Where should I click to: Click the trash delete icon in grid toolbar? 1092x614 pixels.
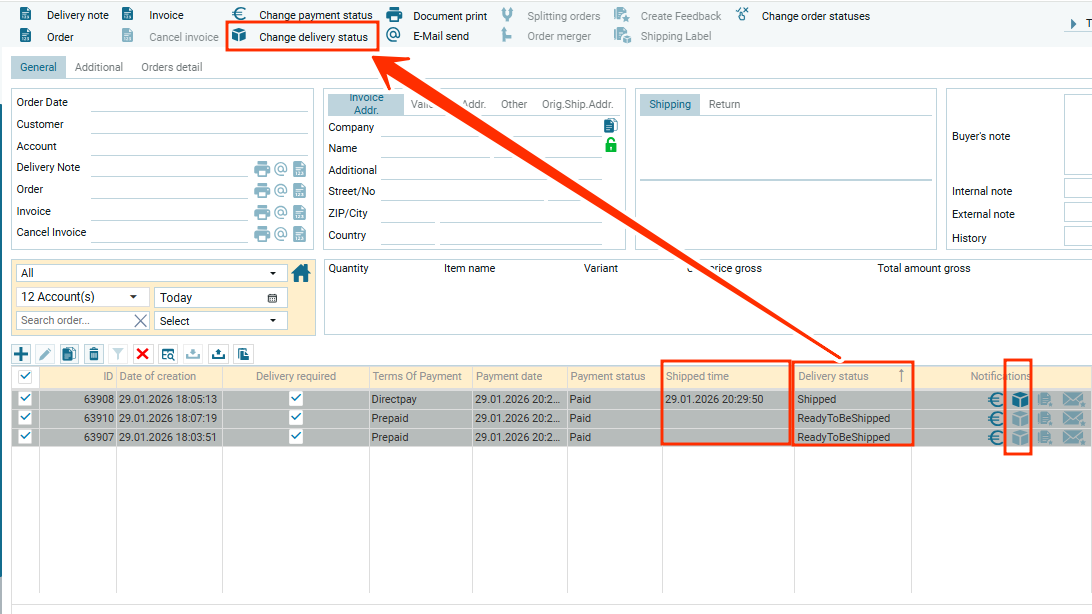click(x=94, y=354)
